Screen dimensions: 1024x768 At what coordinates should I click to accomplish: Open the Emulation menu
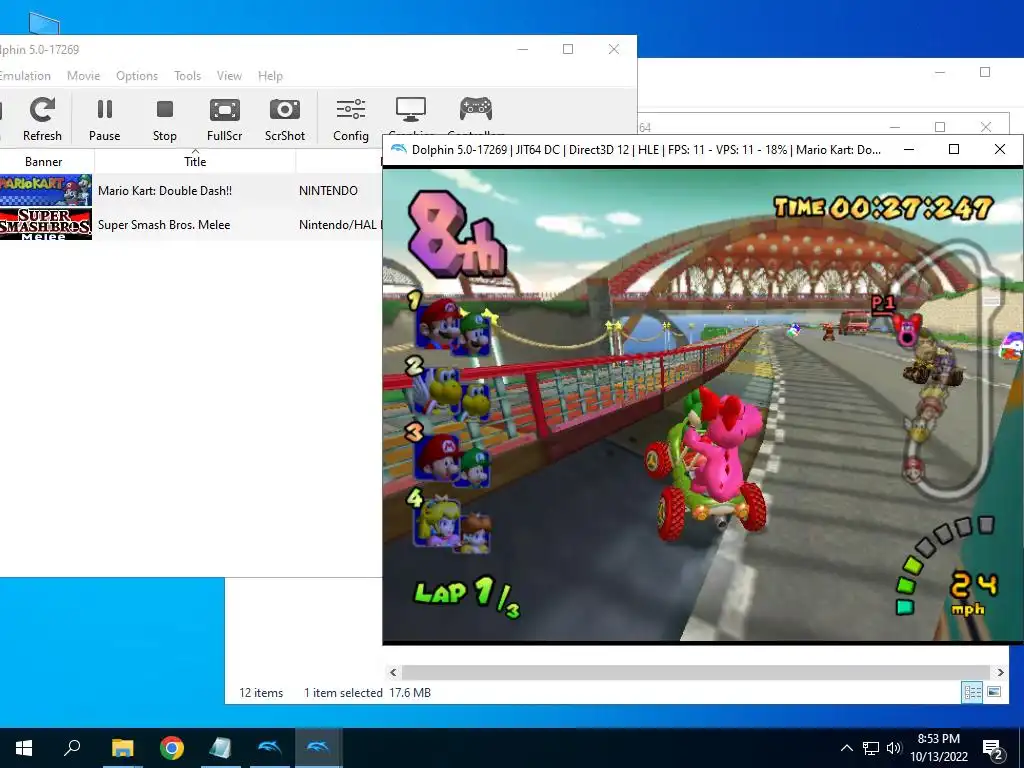[x=25, y=76]
